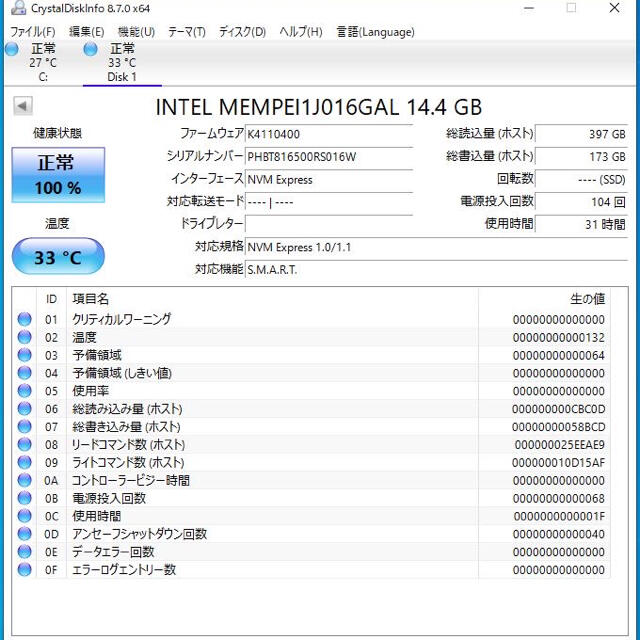This screenshot has height=640, width=640.
Task: Open the ファイル(F) menu
Action: click(33, 32)
